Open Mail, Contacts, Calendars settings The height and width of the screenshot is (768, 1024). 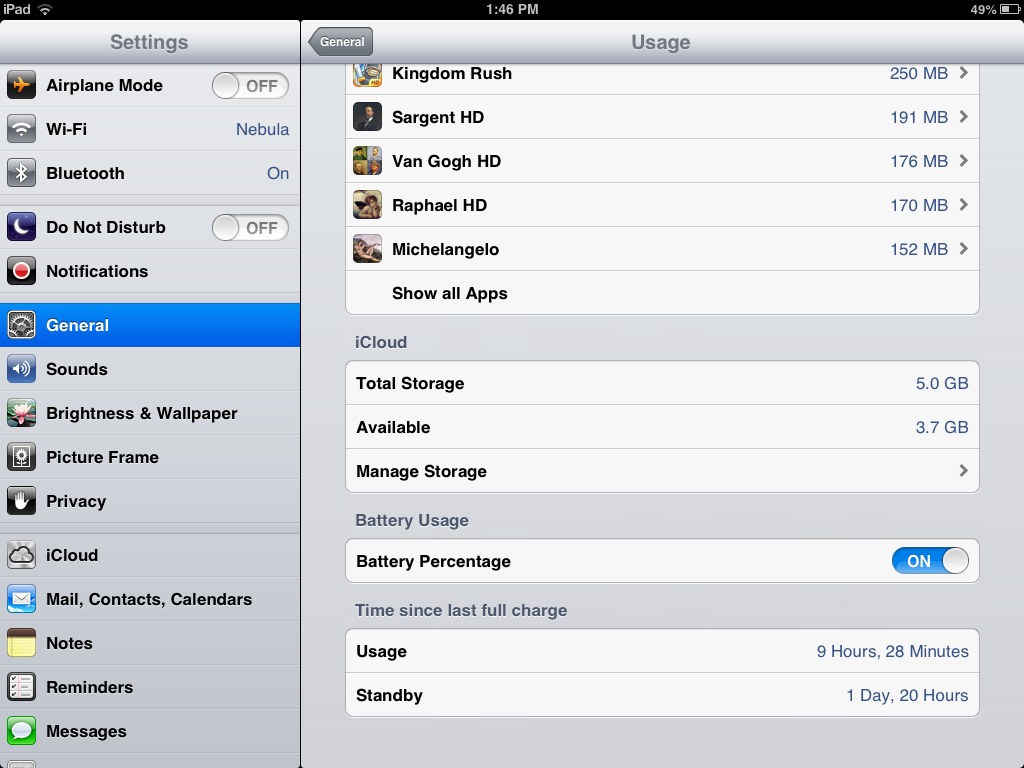coord(150,599)
